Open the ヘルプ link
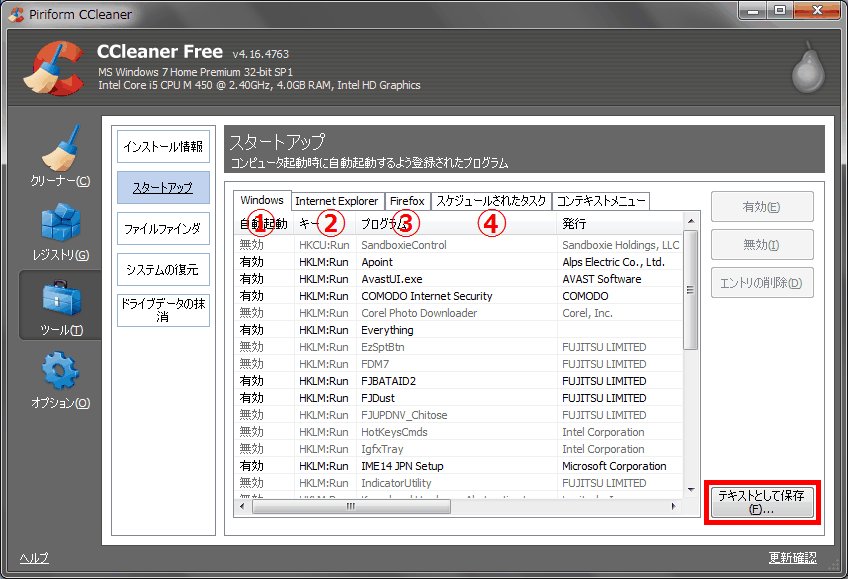 [34, 558]
